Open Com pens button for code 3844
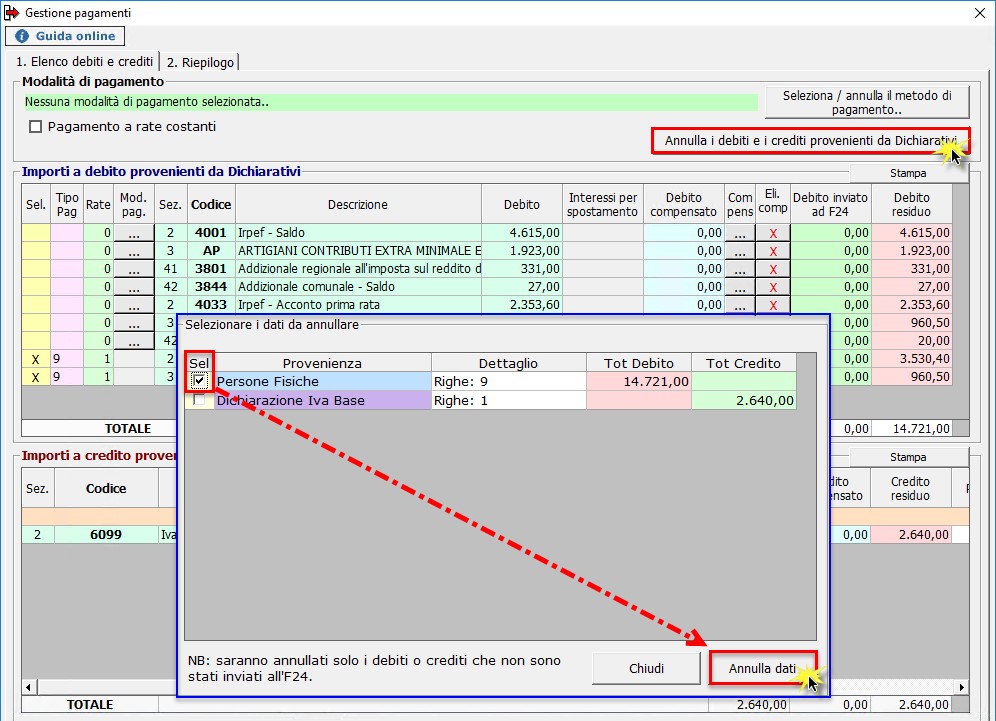 [739, 287]
